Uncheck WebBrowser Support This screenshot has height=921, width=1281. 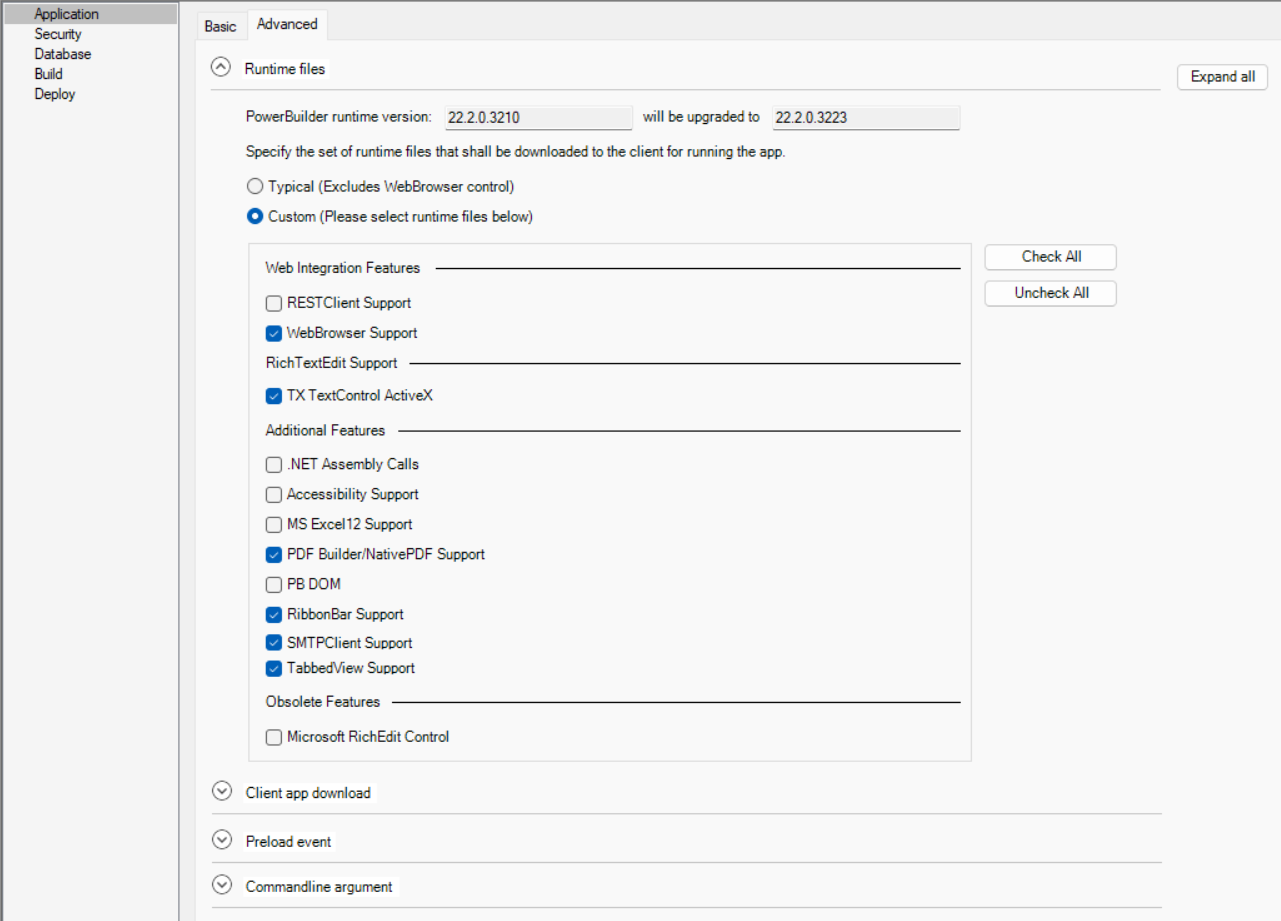click(x=274, y=333)
